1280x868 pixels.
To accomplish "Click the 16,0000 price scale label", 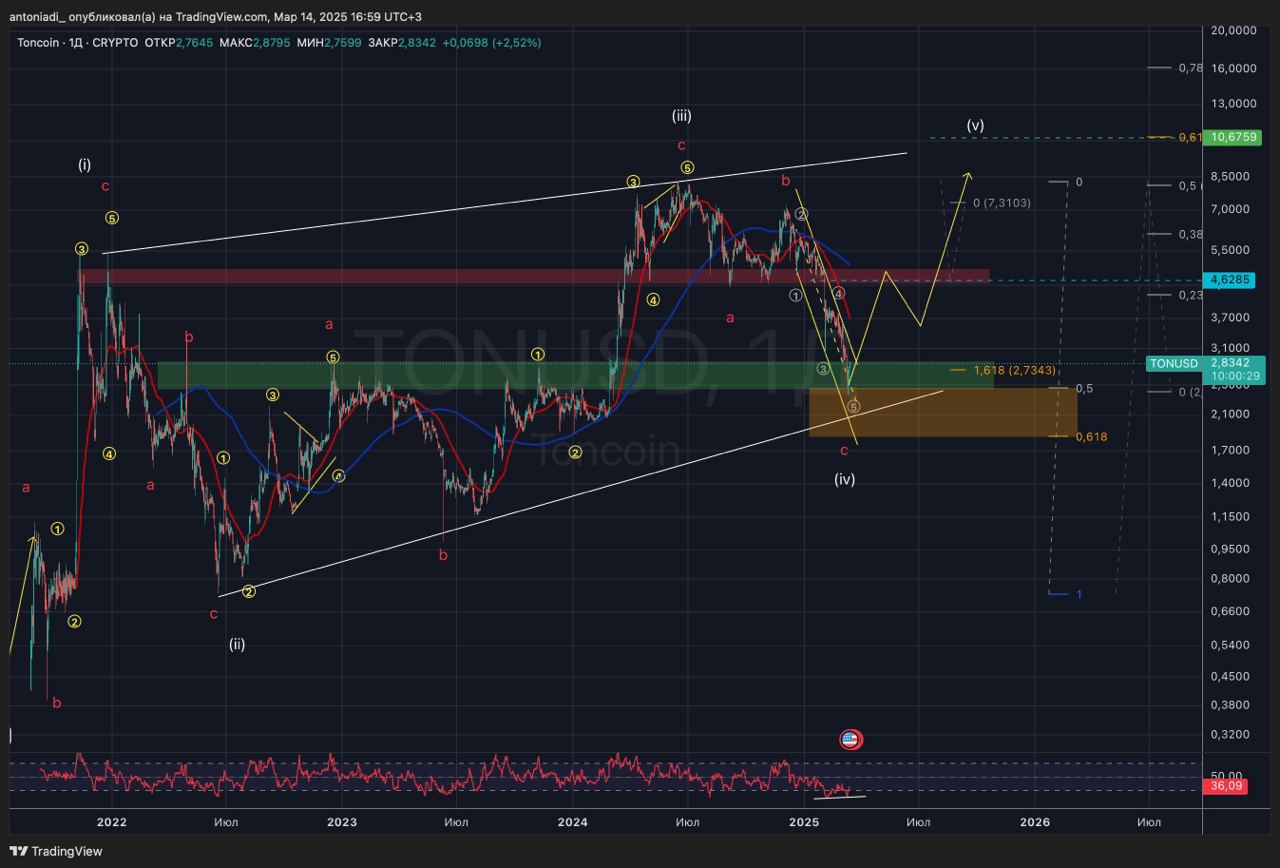I will click(1233, 68).
